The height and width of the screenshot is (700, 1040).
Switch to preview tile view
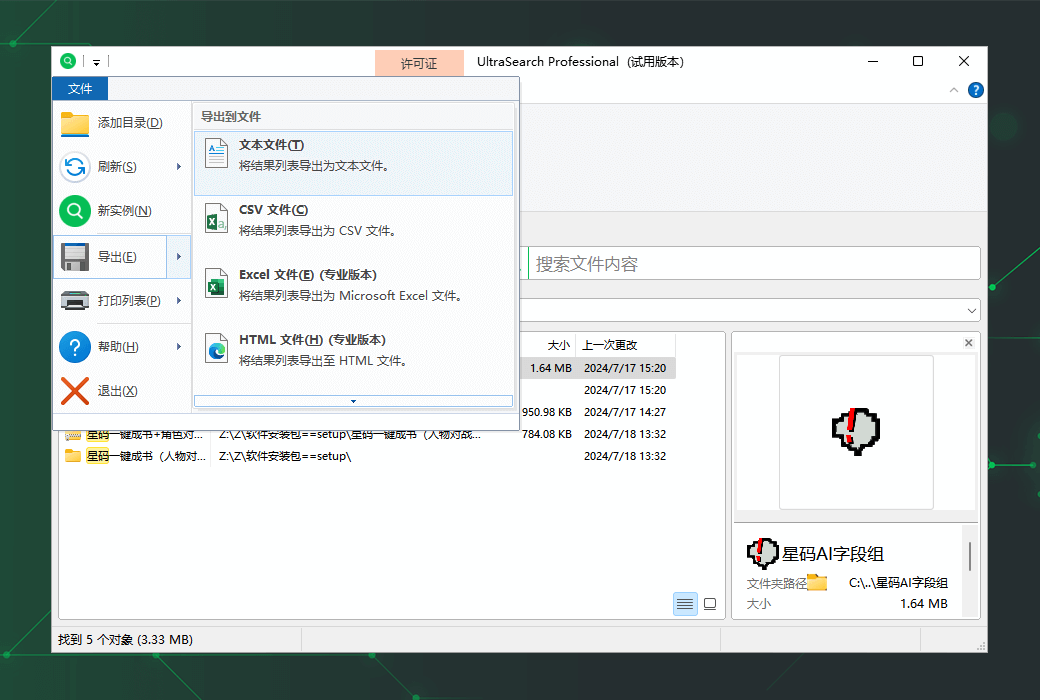[x=710, y=604]
